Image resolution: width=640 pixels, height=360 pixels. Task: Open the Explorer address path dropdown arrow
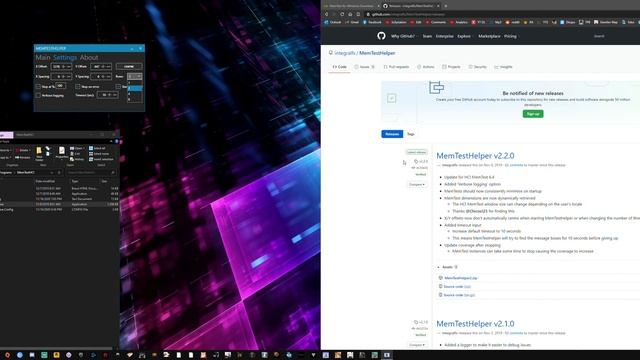coord(52,173)
